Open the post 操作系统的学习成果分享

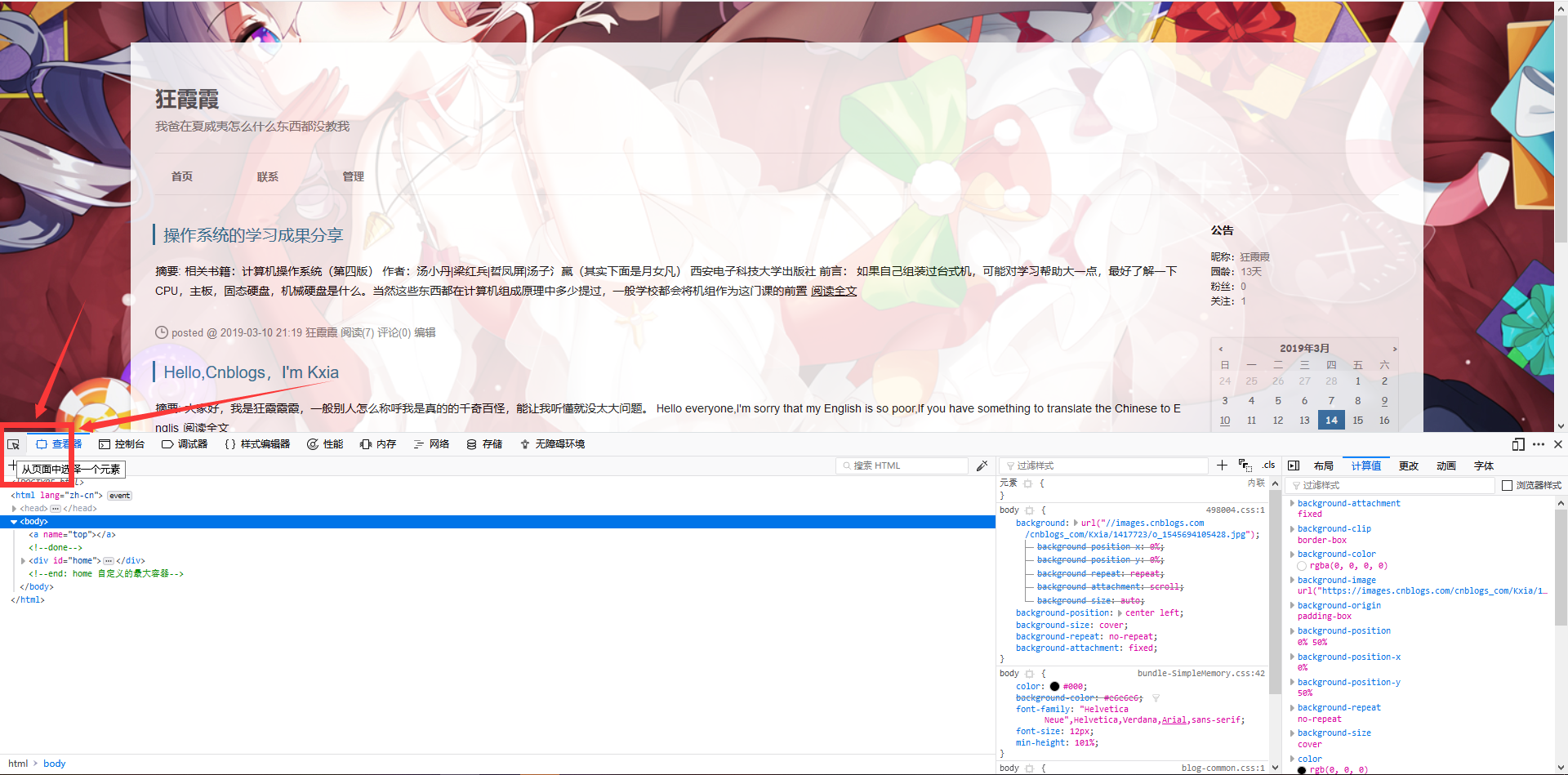253,235
